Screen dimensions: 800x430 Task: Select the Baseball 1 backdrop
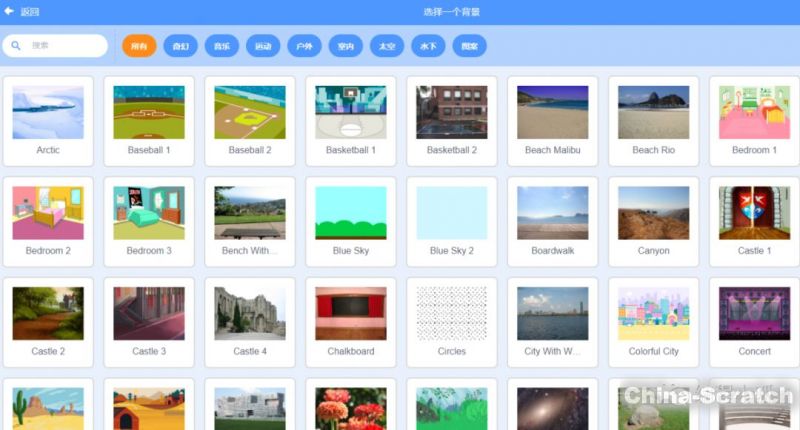(x=149, y=120)
